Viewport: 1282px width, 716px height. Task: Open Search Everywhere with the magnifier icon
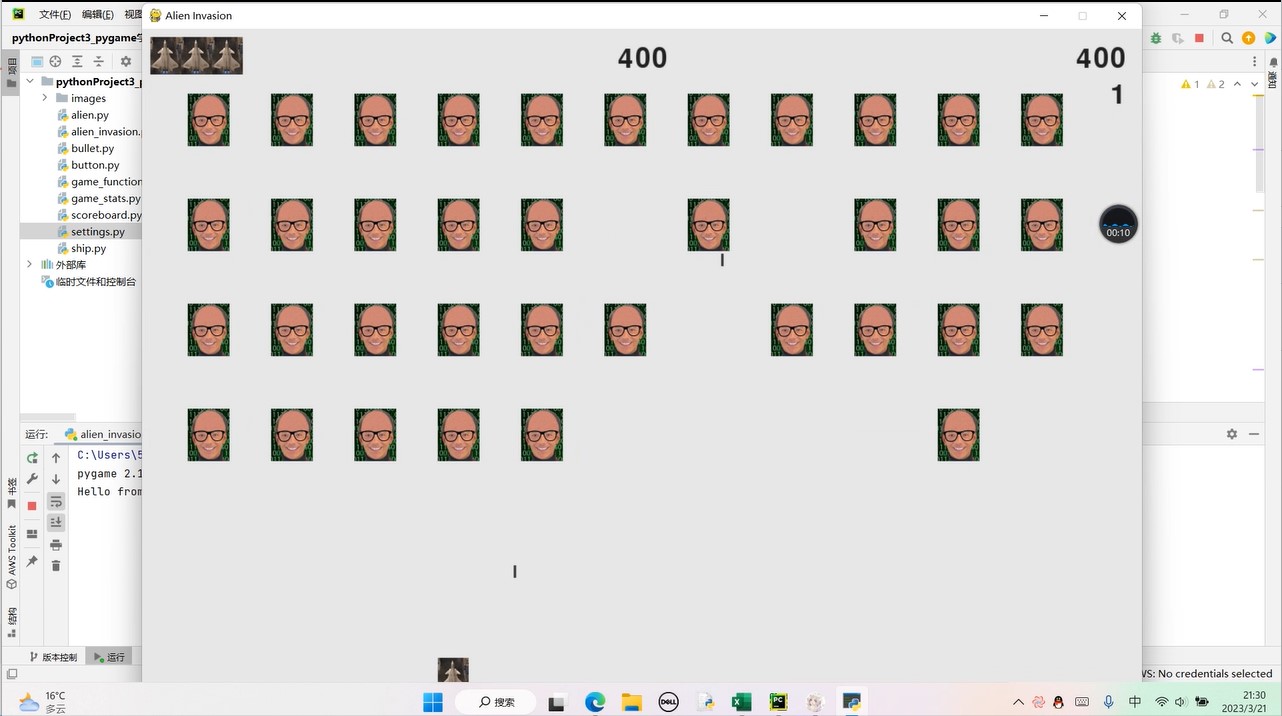(1227, 38)
